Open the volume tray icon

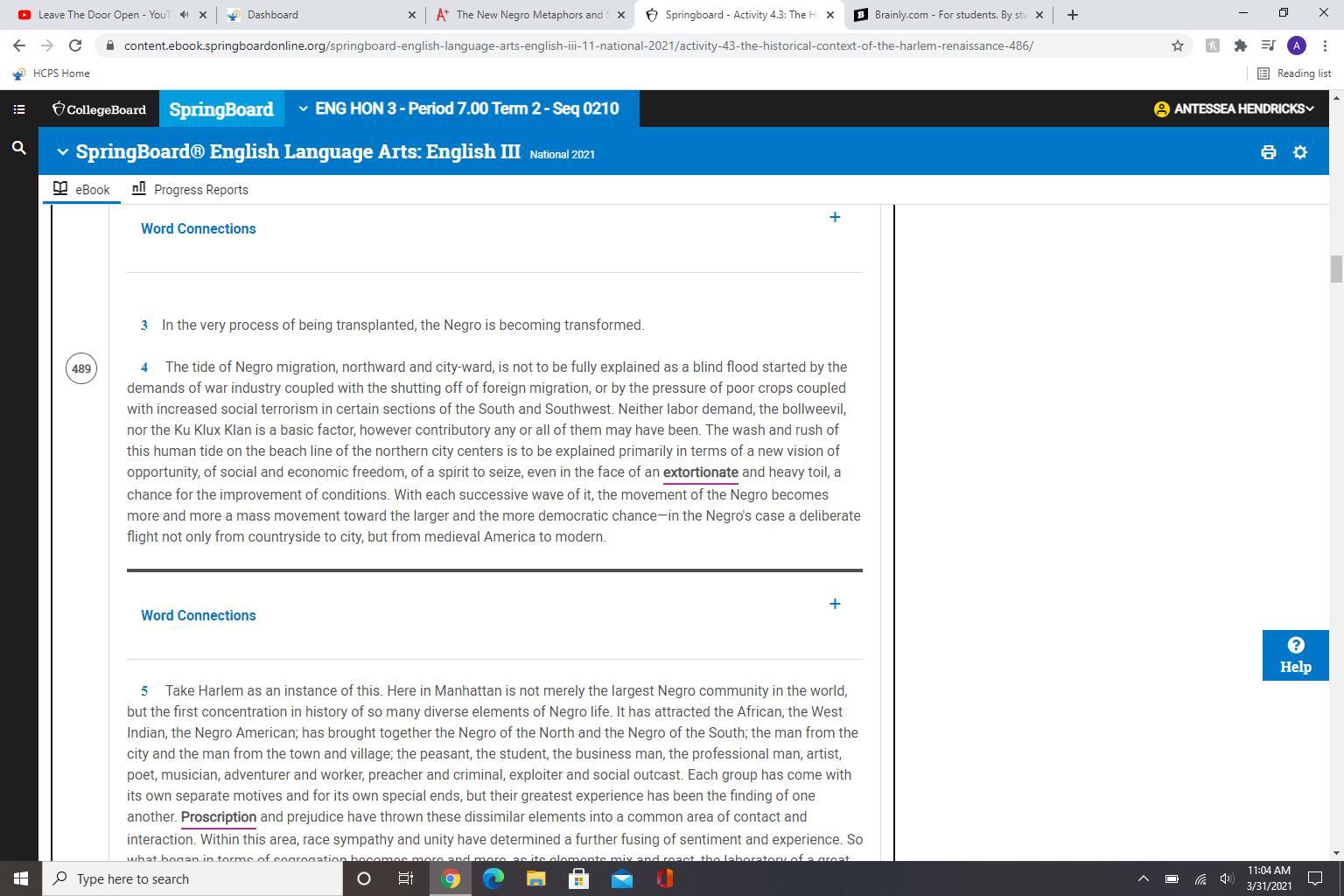tap(1226, 878)
